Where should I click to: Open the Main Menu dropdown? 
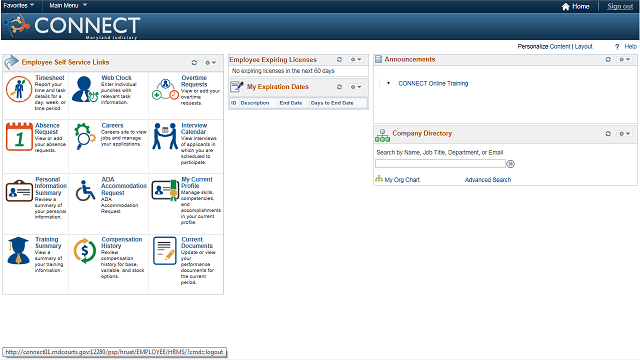pos(68,6)
